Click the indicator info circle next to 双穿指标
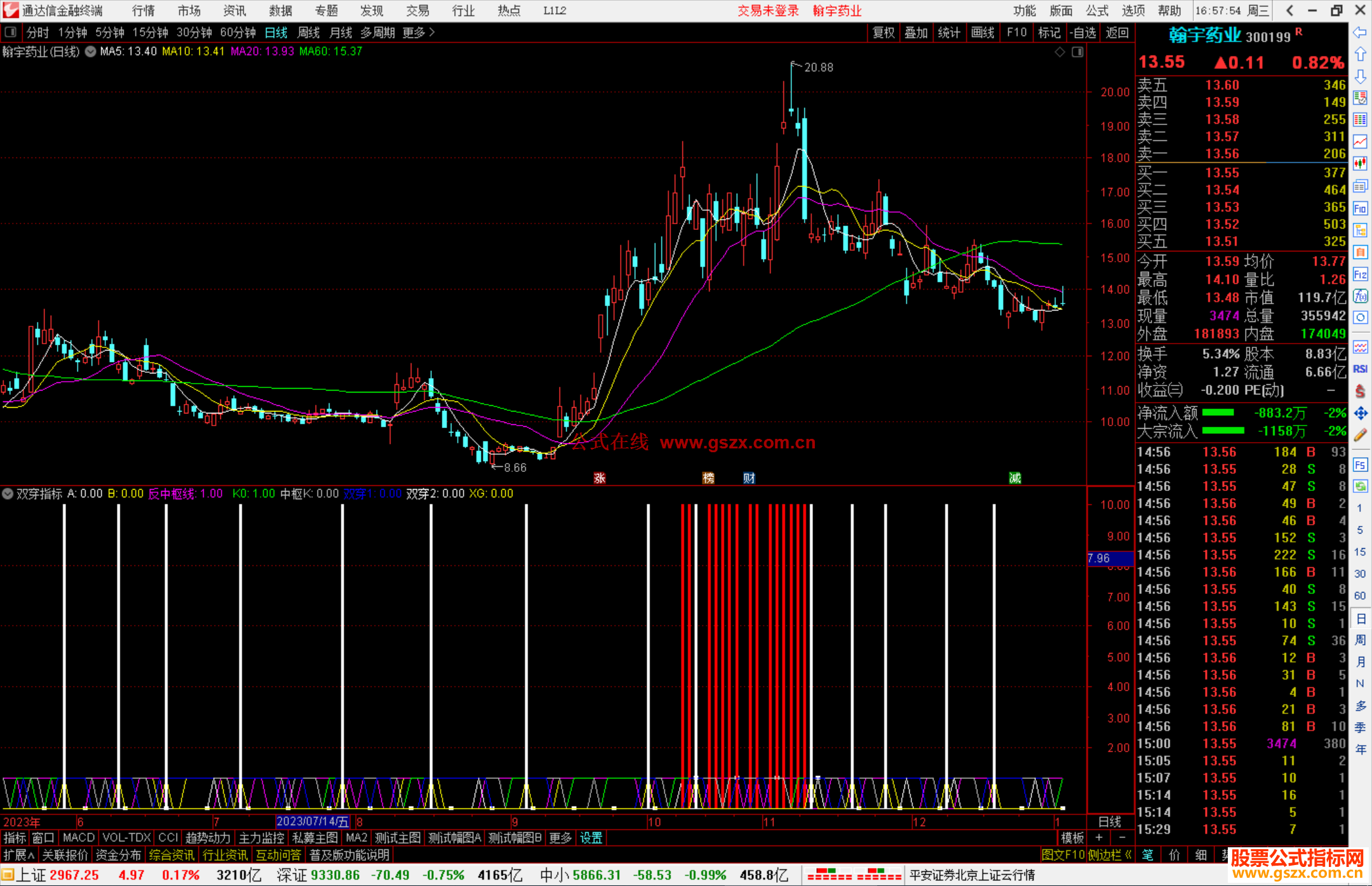 [8, 493]
